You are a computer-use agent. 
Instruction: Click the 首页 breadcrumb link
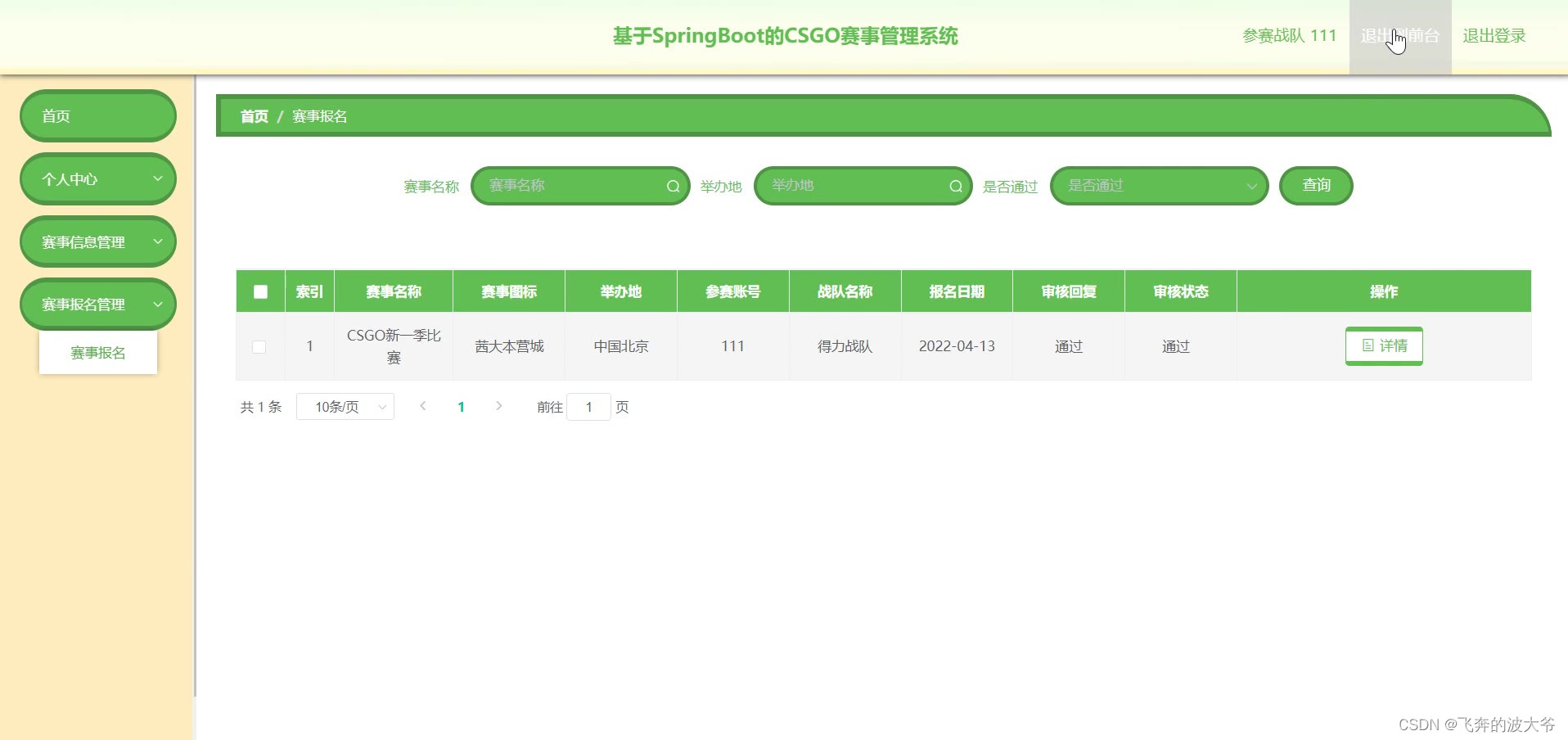coord(253,115)
